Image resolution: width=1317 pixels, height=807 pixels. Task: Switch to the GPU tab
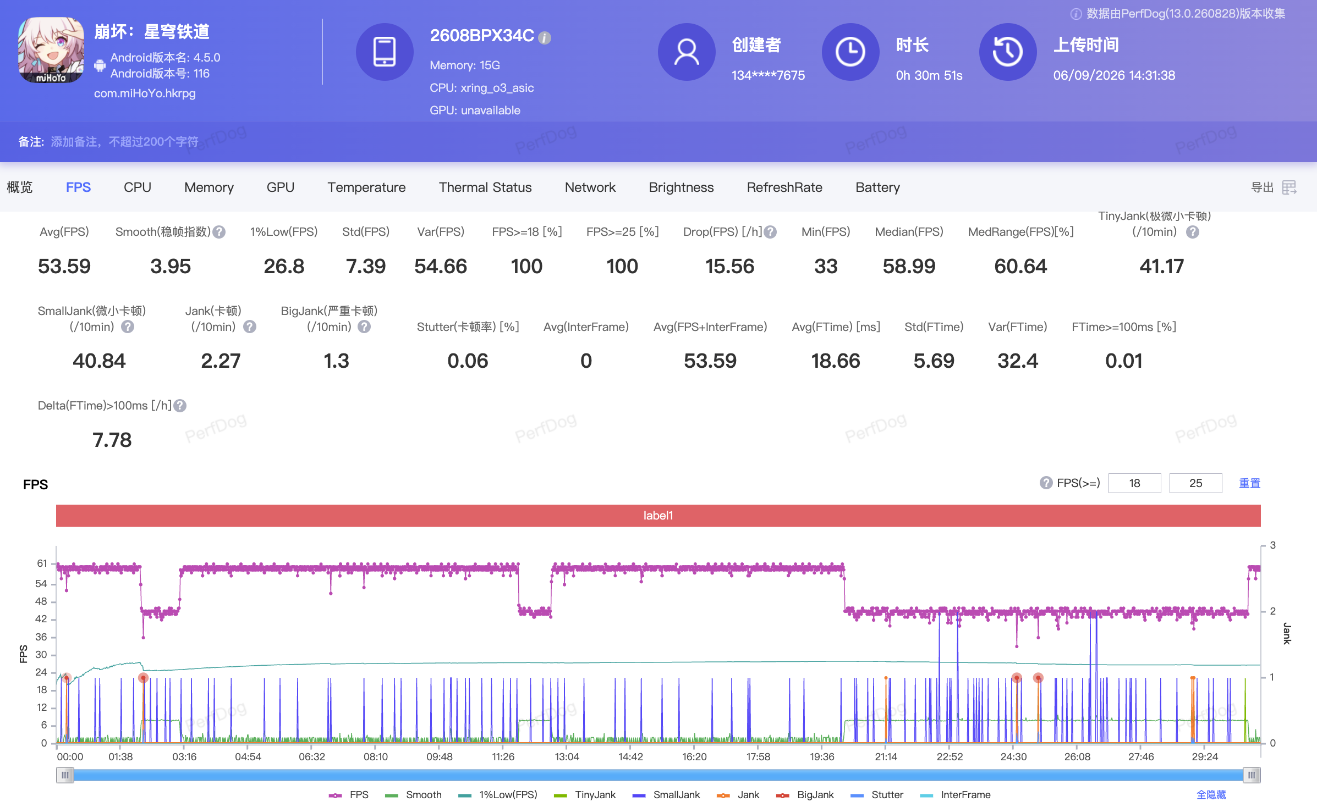(281, 187)
